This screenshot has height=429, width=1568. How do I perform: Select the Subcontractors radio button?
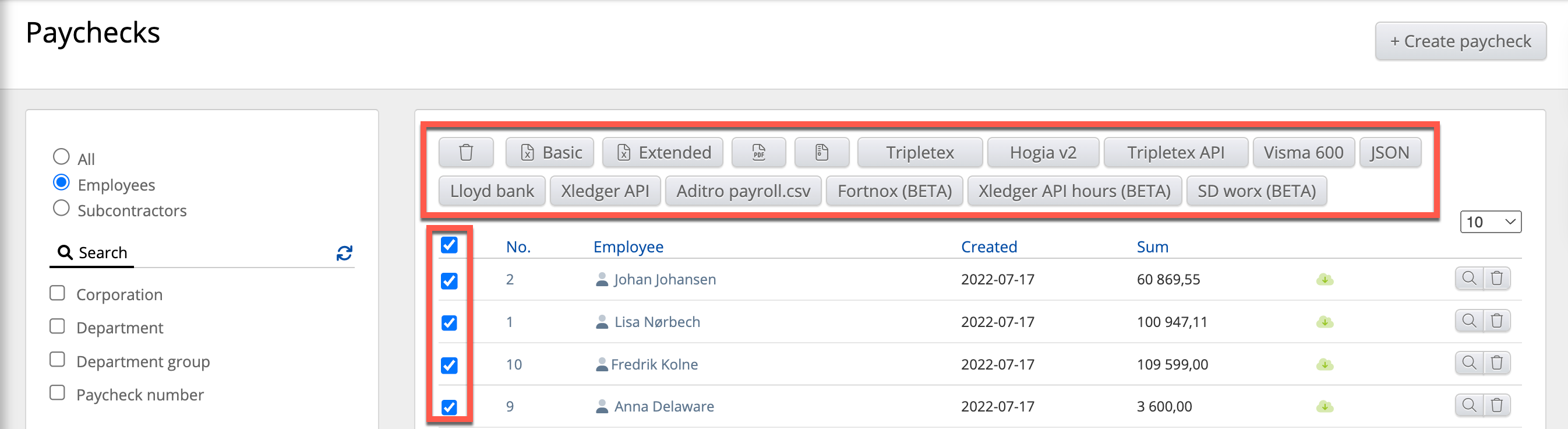[61, 209]
